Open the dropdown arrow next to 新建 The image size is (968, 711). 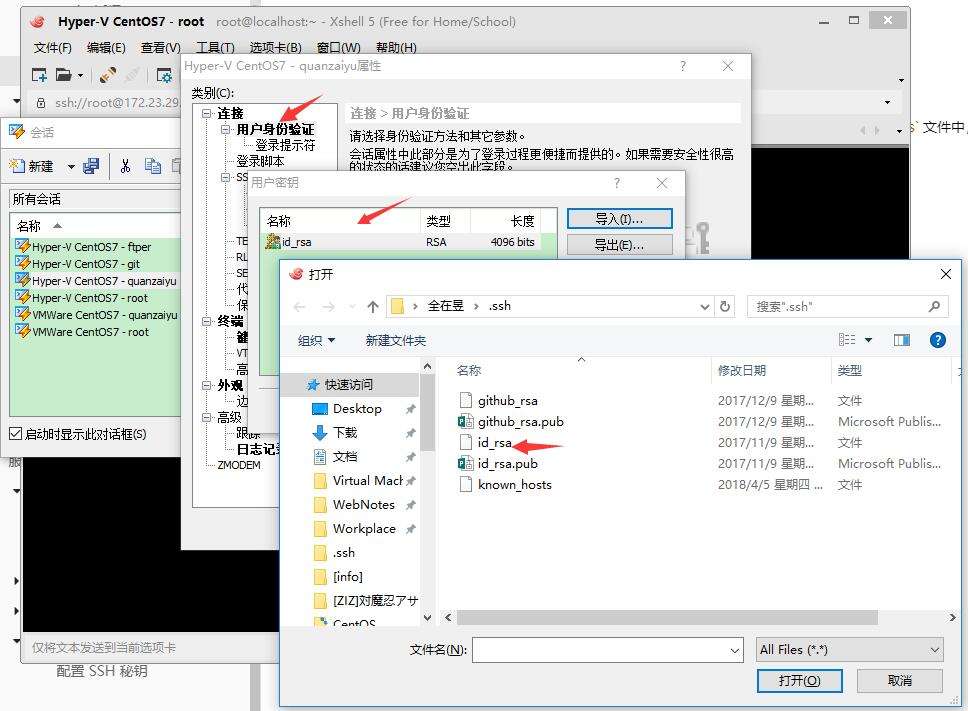point(71,167)
